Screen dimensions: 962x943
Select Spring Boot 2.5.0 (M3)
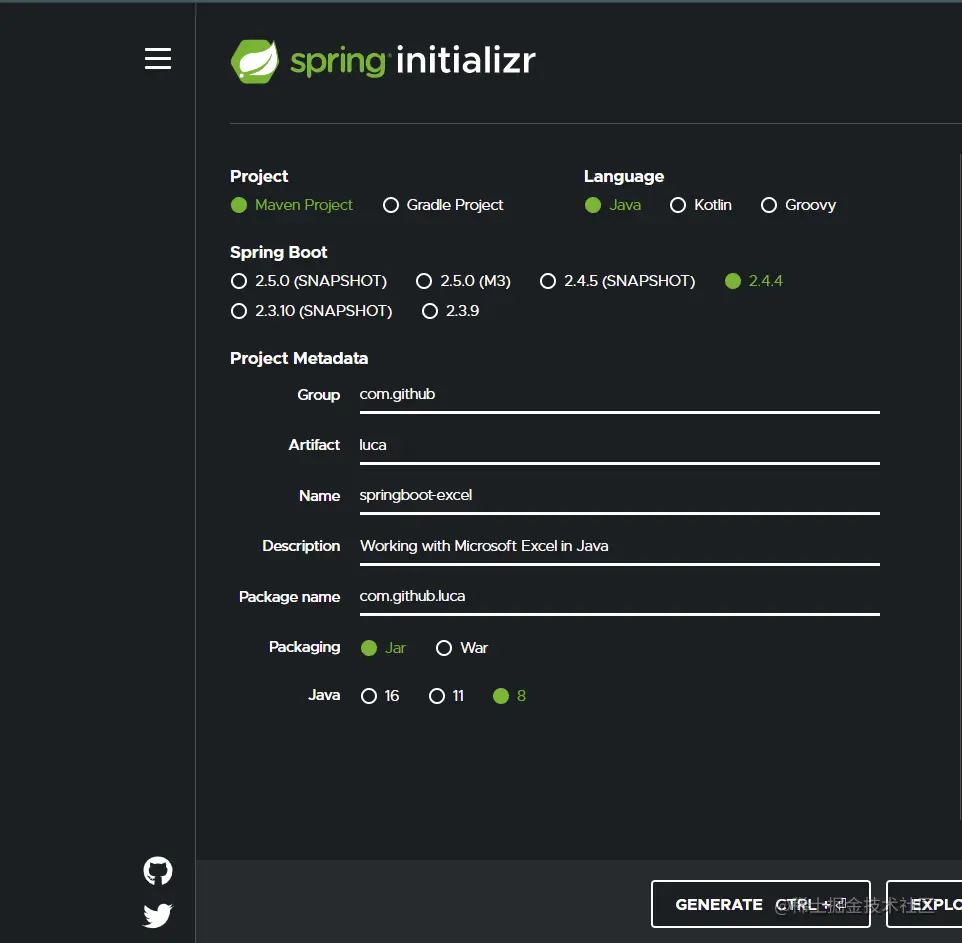coord(463,281)
